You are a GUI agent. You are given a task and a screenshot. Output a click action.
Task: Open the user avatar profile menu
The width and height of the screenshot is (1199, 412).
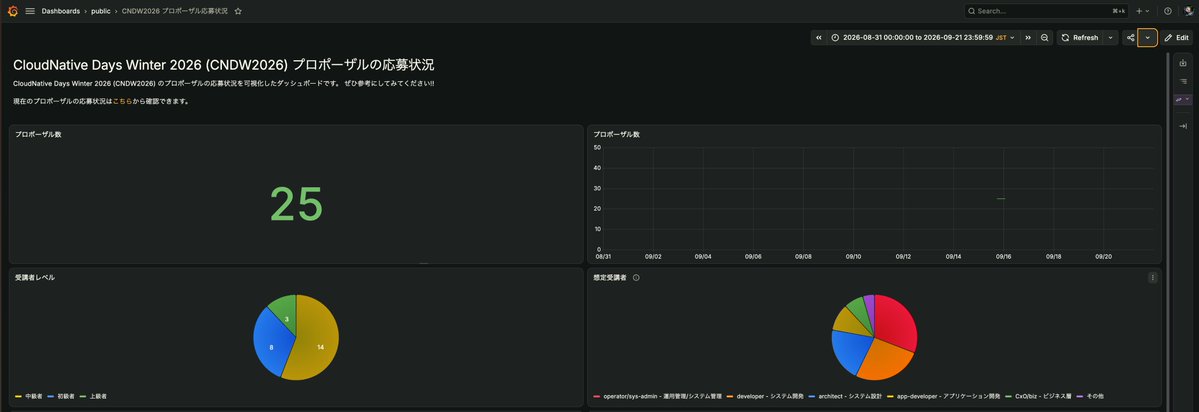[1188, 11]
